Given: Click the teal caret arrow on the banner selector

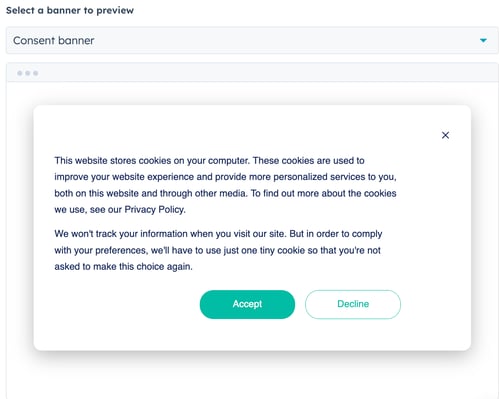Looking at the screenshot, I should point(483,40).
